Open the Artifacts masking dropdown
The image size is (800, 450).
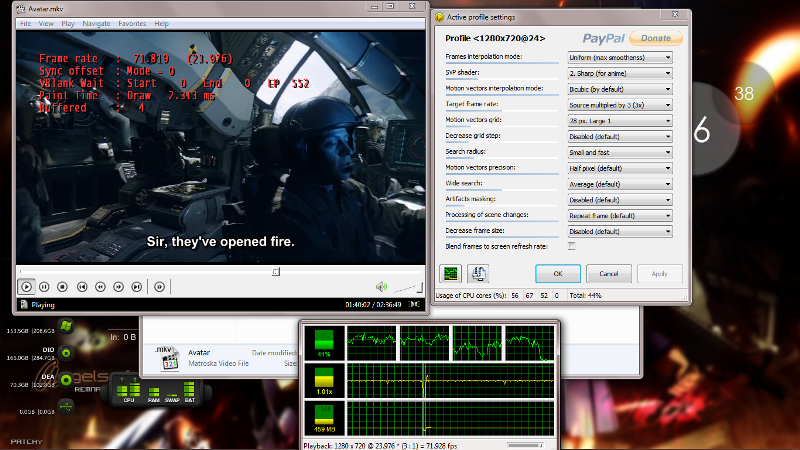tap(620, 200)
